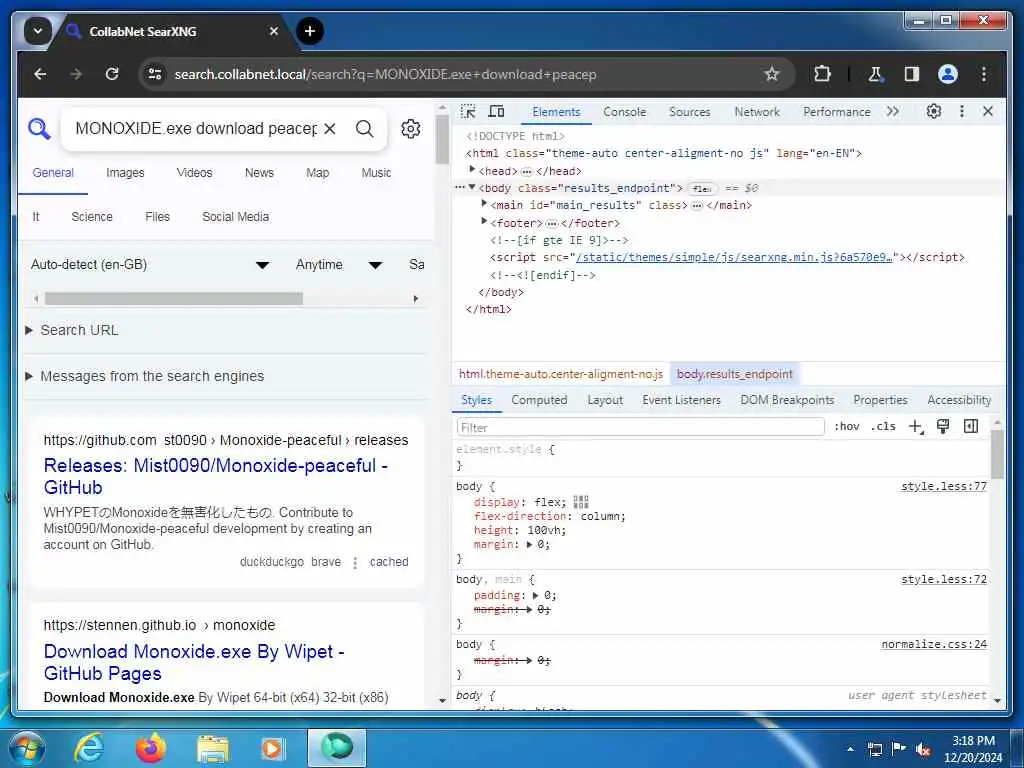This screenshot has height=768, width=1024.
Task: Open Chrome side panel icon
Action: click(912, 74)
